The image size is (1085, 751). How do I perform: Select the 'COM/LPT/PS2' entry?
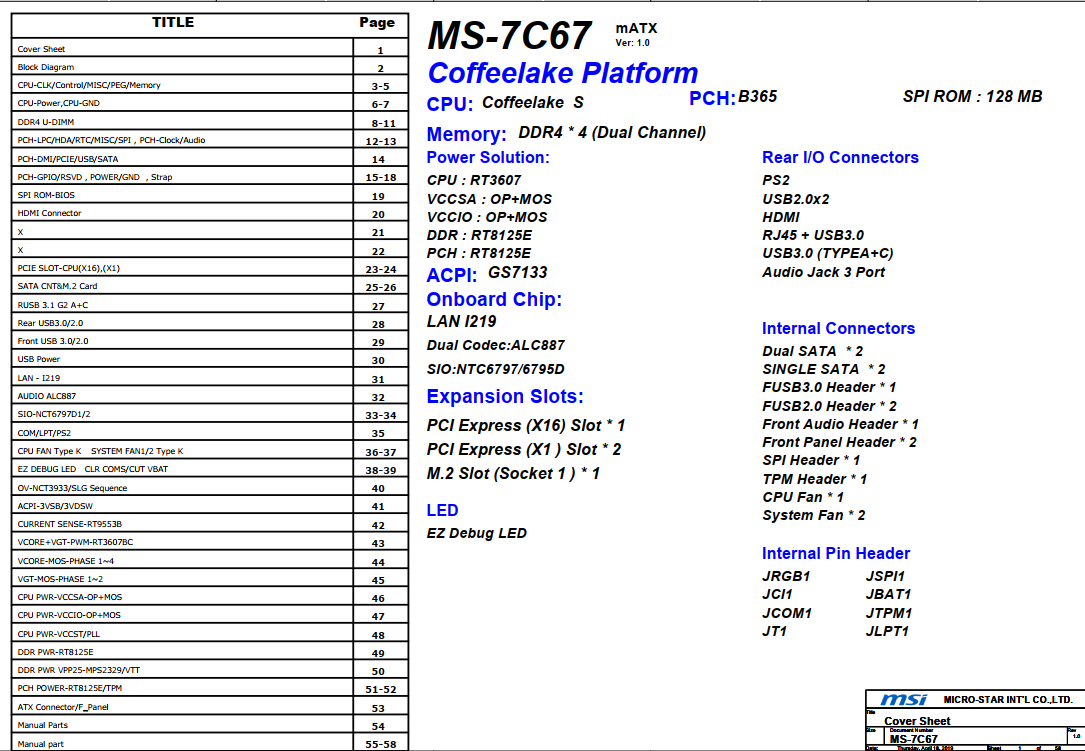click(x=210, y=433)
